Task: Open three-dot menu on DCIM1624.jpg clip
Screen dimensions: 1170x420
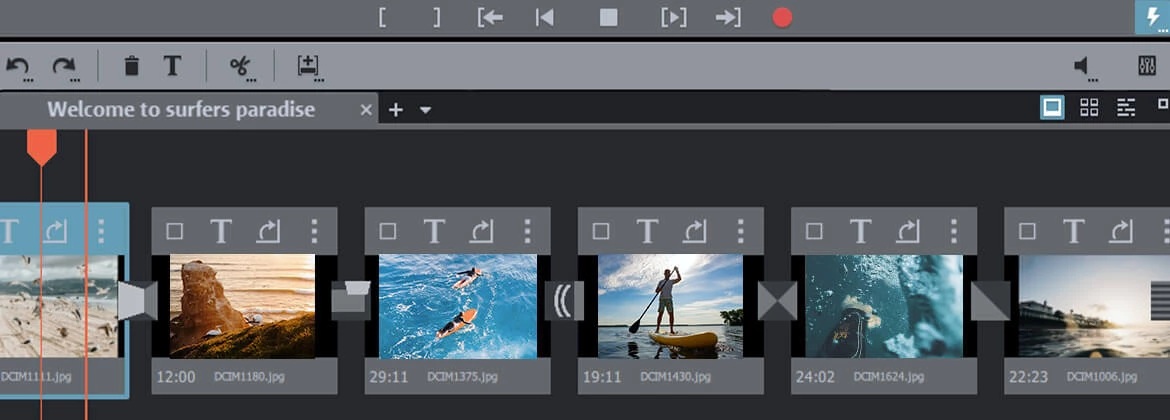Action: [x=953, y=232]
